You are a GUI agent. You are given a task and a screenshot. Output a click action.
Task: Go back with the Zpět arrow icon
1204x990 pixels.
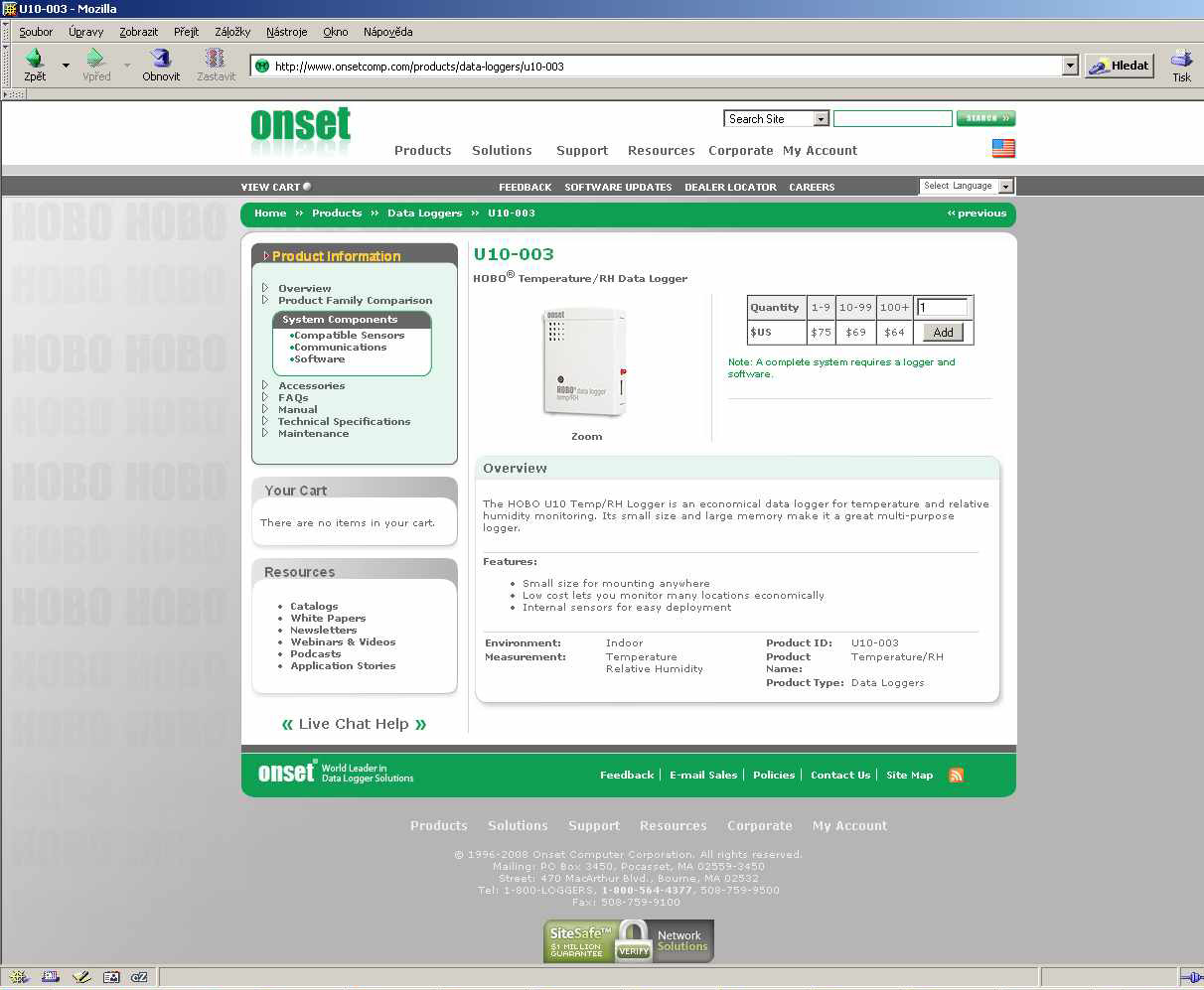[x=35, y=58]
